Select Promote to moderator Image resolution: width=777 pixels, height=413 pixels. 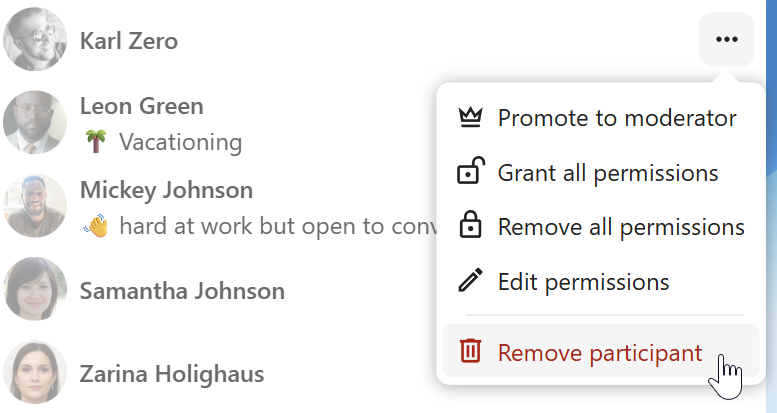[x=616, y=118]
